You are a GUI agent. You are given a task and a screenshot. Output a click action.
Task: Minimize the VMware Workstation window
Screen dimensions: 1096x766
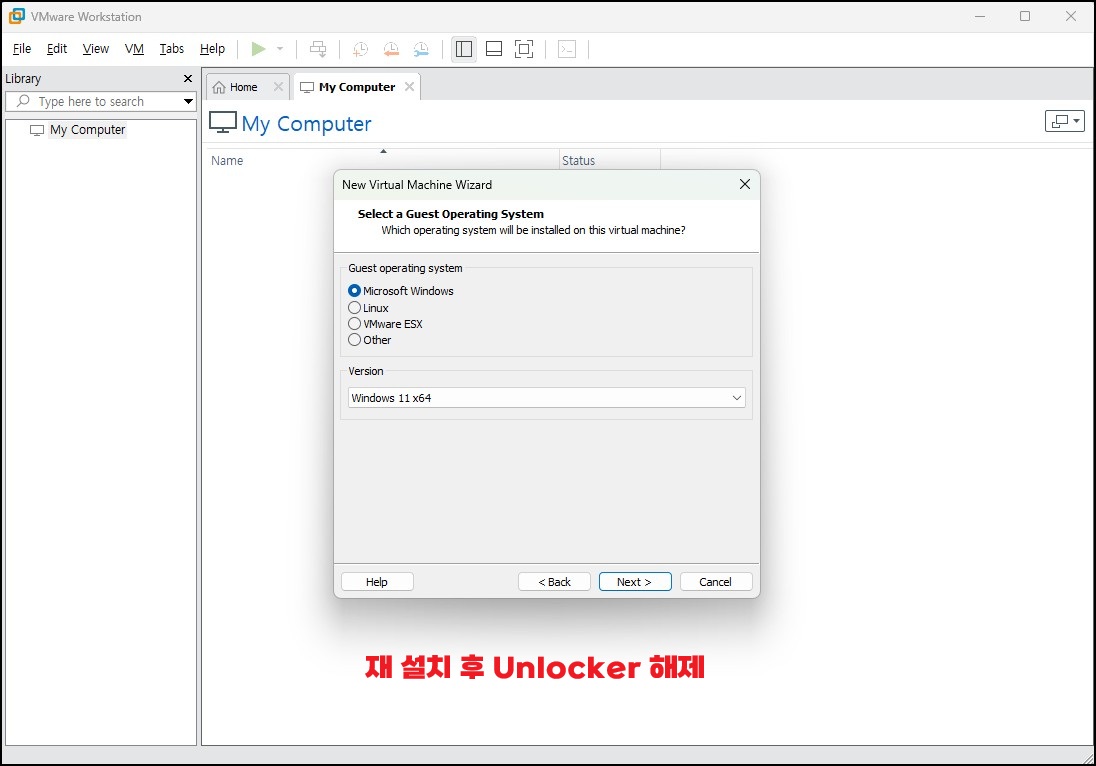[980, 16]
